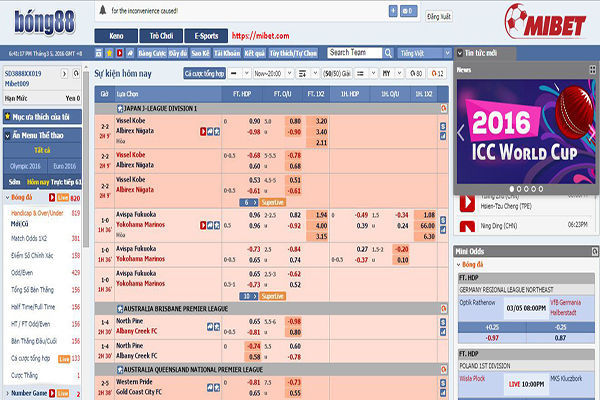Collapse the Bóng đá sidebar category
Viewport: 600px width, 400px height.
7,198
